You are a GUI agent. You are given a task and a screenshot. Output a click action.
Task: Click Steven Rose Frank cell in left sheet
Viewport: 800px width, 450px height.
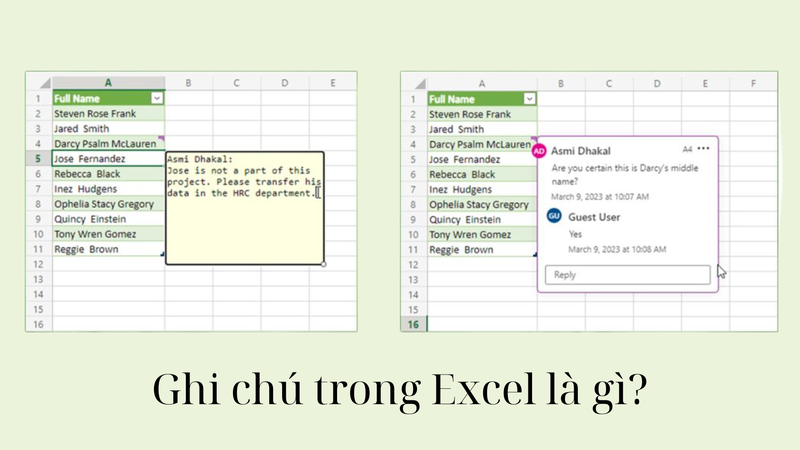108,113
